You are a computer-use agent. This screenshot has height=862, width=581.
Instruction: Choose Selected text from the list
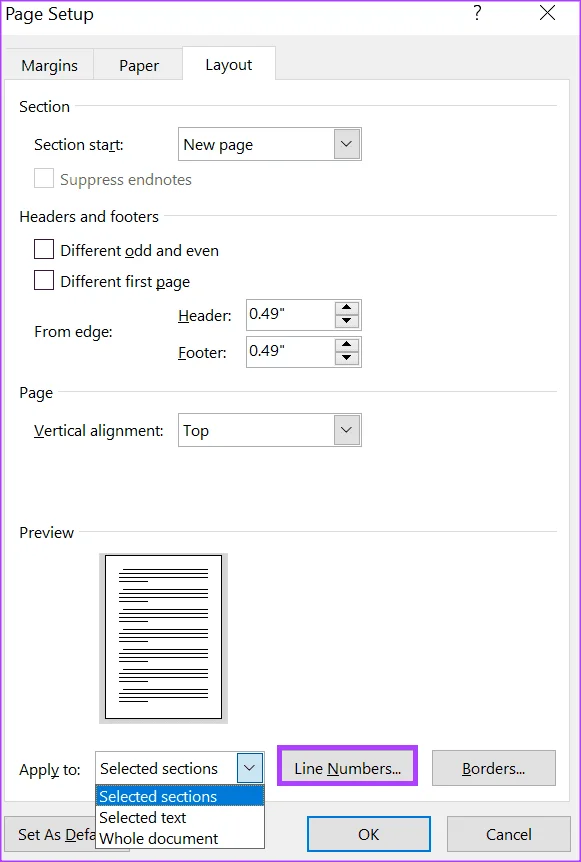pos(180,817)
